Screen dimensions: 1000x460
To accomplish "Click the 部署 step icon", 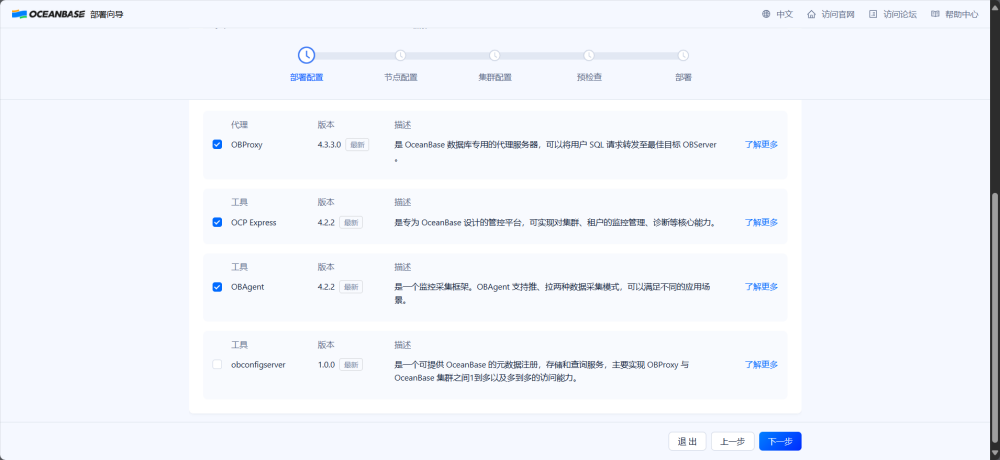I will [683, 56].
